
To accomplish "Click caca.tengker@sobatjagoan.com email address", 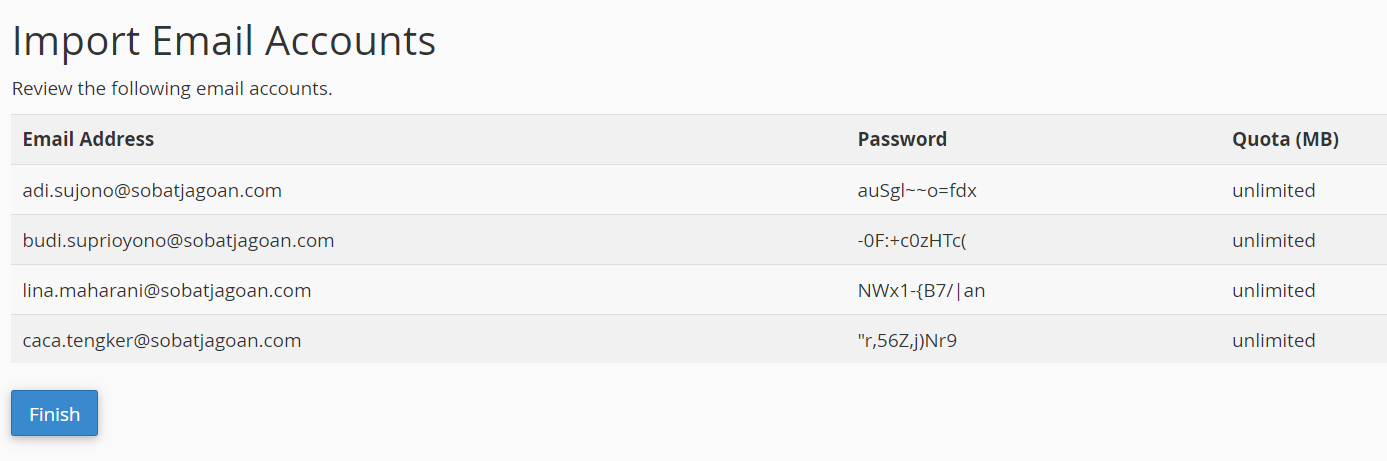I will [x=162, y=340].
